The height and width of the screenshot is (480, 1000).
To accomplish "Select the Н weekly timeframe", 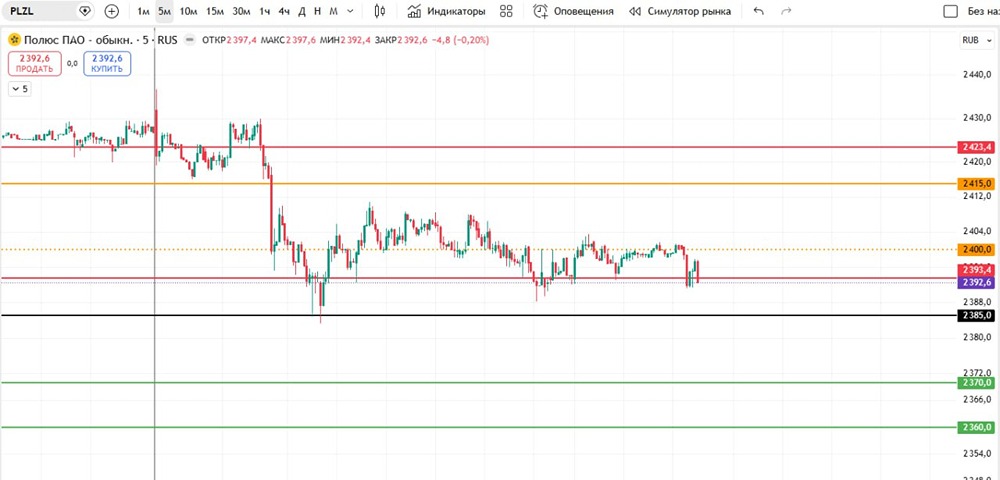I will [317, 11].
